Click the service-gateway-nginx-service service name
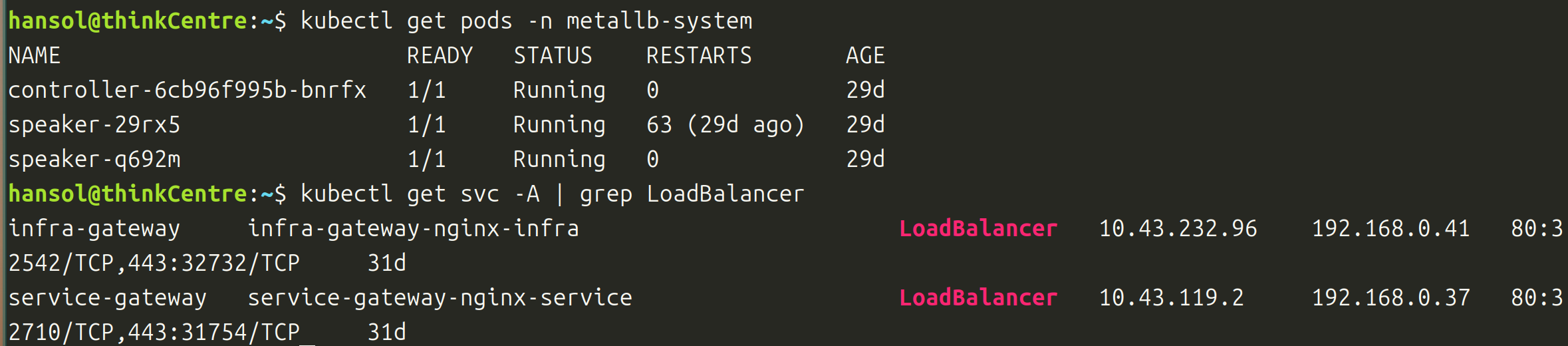Image resolution: width=1568 pixels, height=346 pixels. tap(440, 297)
